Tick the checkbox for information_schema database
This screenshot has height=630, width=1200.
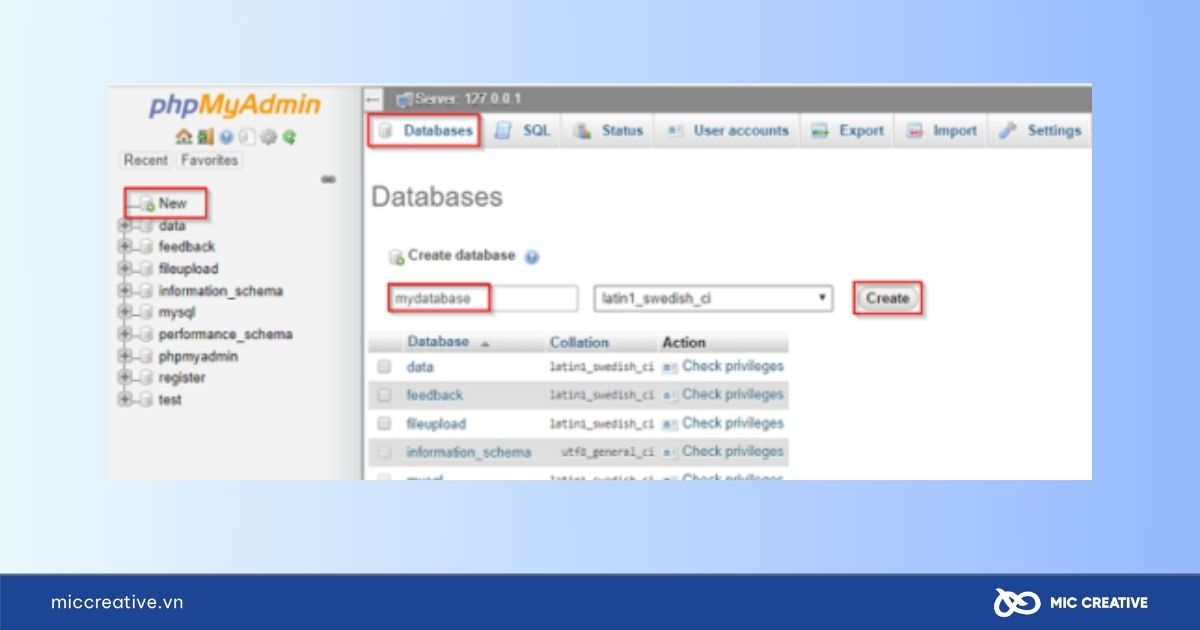click(x=384, y=452)
